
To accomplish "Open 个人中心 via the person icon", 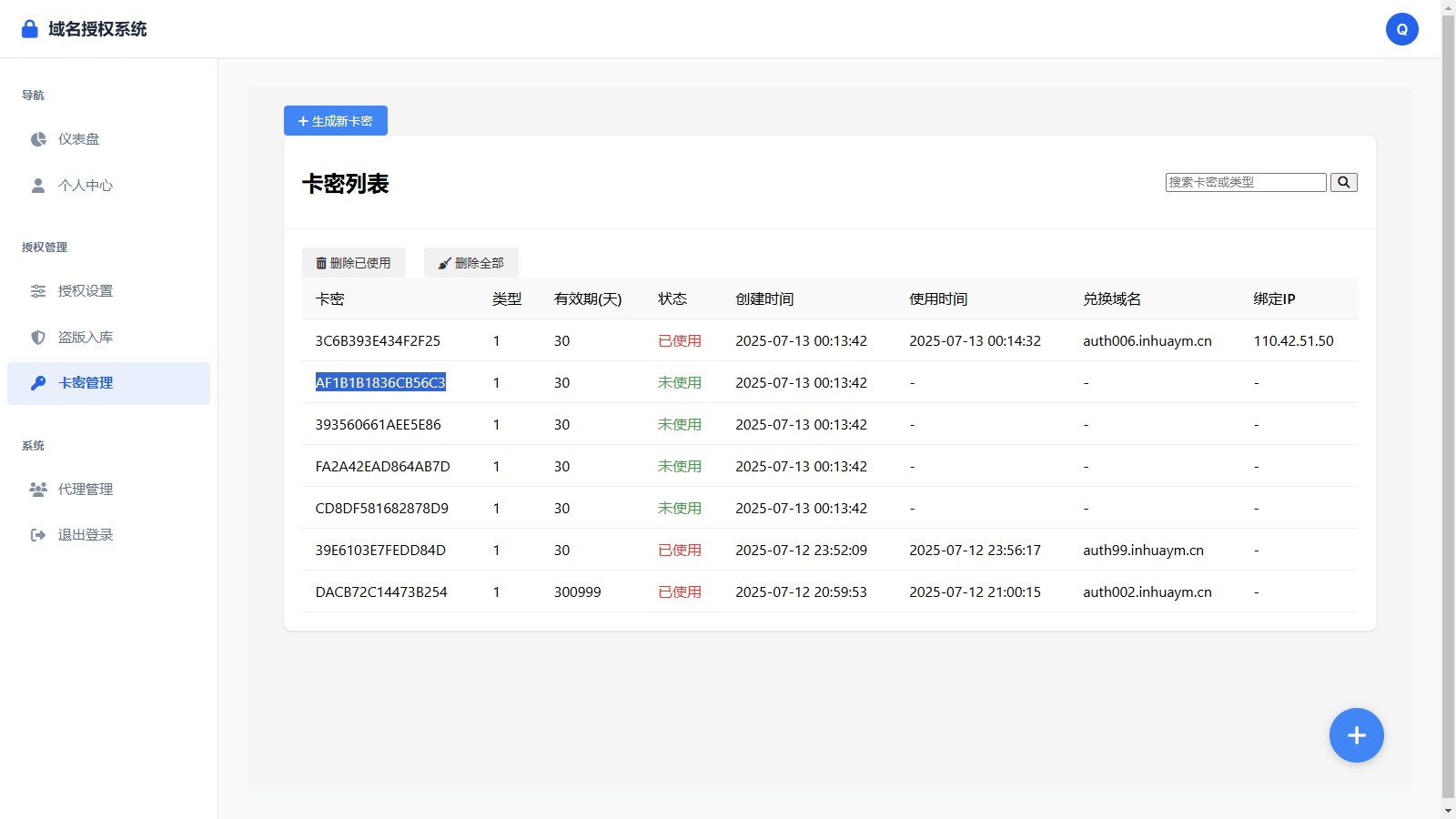I will click(x=37, y=185).
